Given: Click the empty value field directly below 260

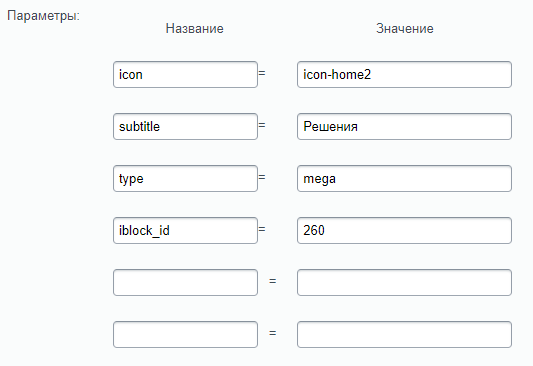Looking at the screenshot, I should (404, 282).
